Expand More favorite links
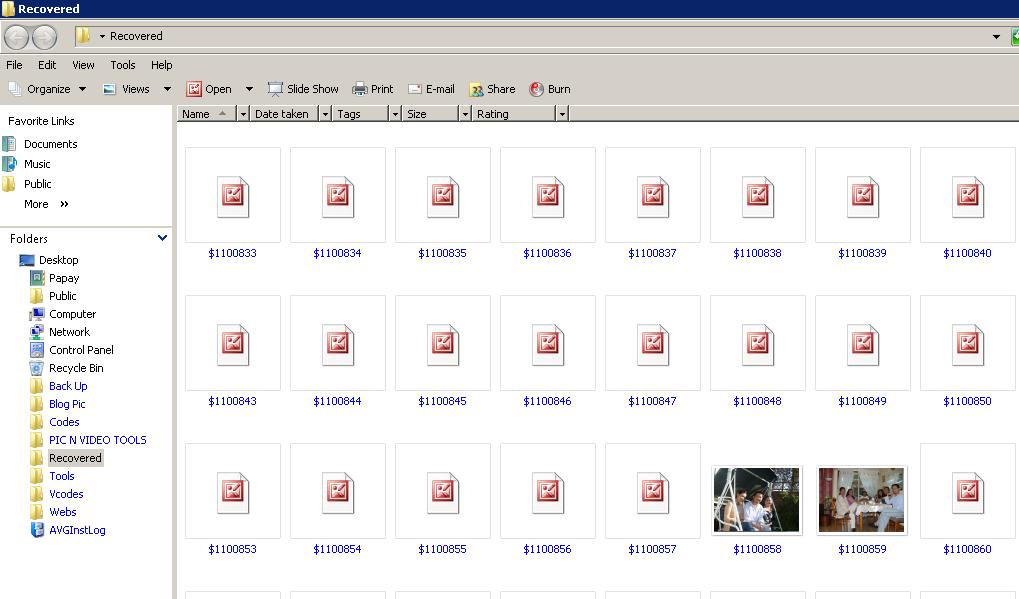The width and height of the screenshot is (1019, 599). (x=46, y=205)
